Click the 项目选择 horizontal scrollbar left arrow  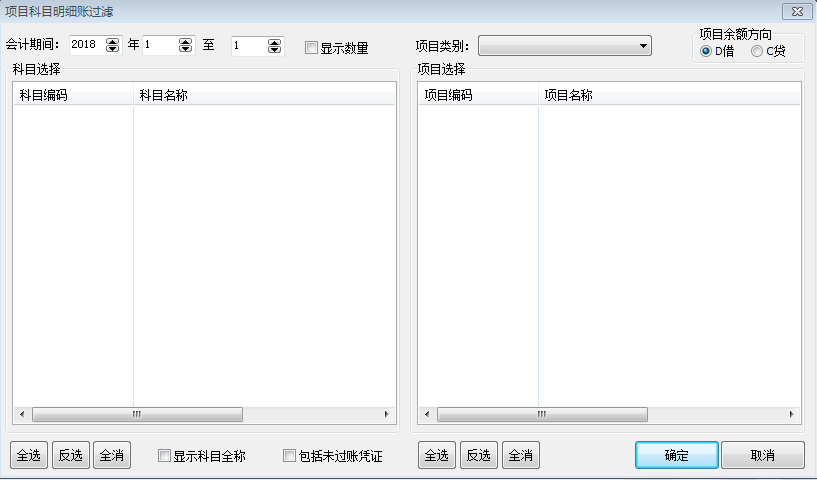click(x=427, y=414)
